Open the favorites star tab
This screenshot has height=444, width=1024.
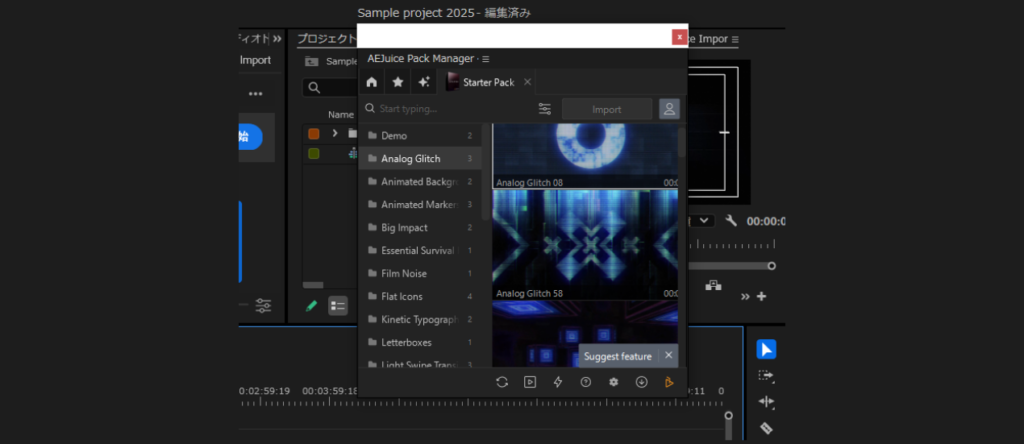397,82
